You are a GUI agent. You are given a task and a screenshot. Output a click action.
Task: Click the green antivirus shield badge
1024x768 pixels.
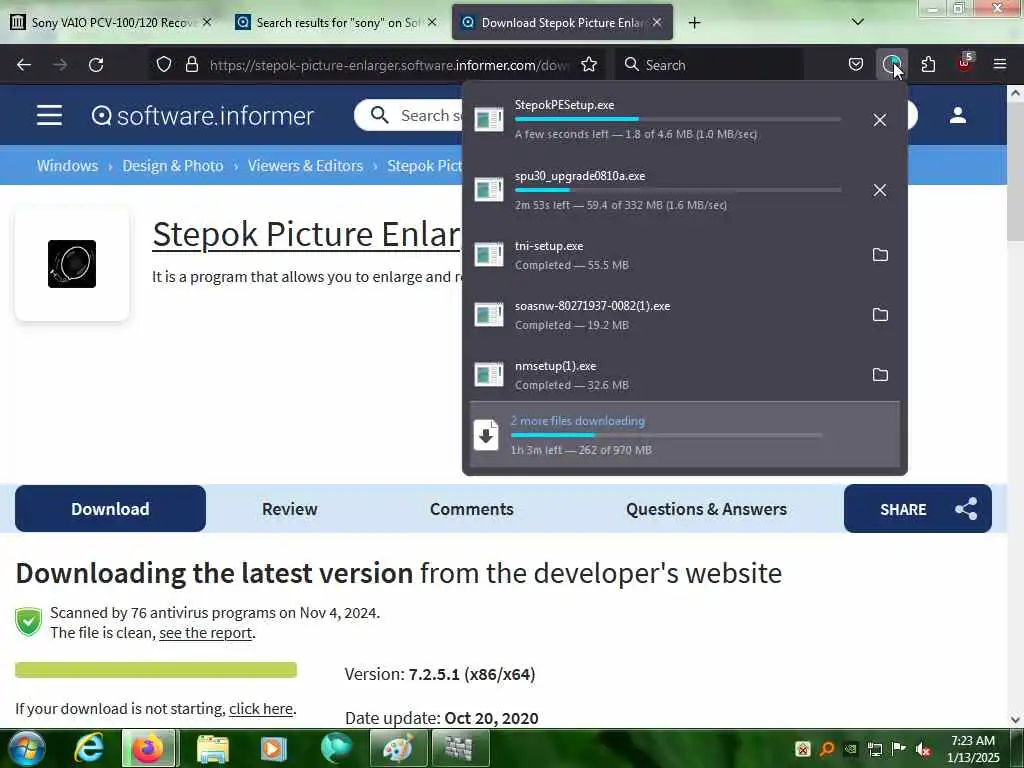coord(29,622)
